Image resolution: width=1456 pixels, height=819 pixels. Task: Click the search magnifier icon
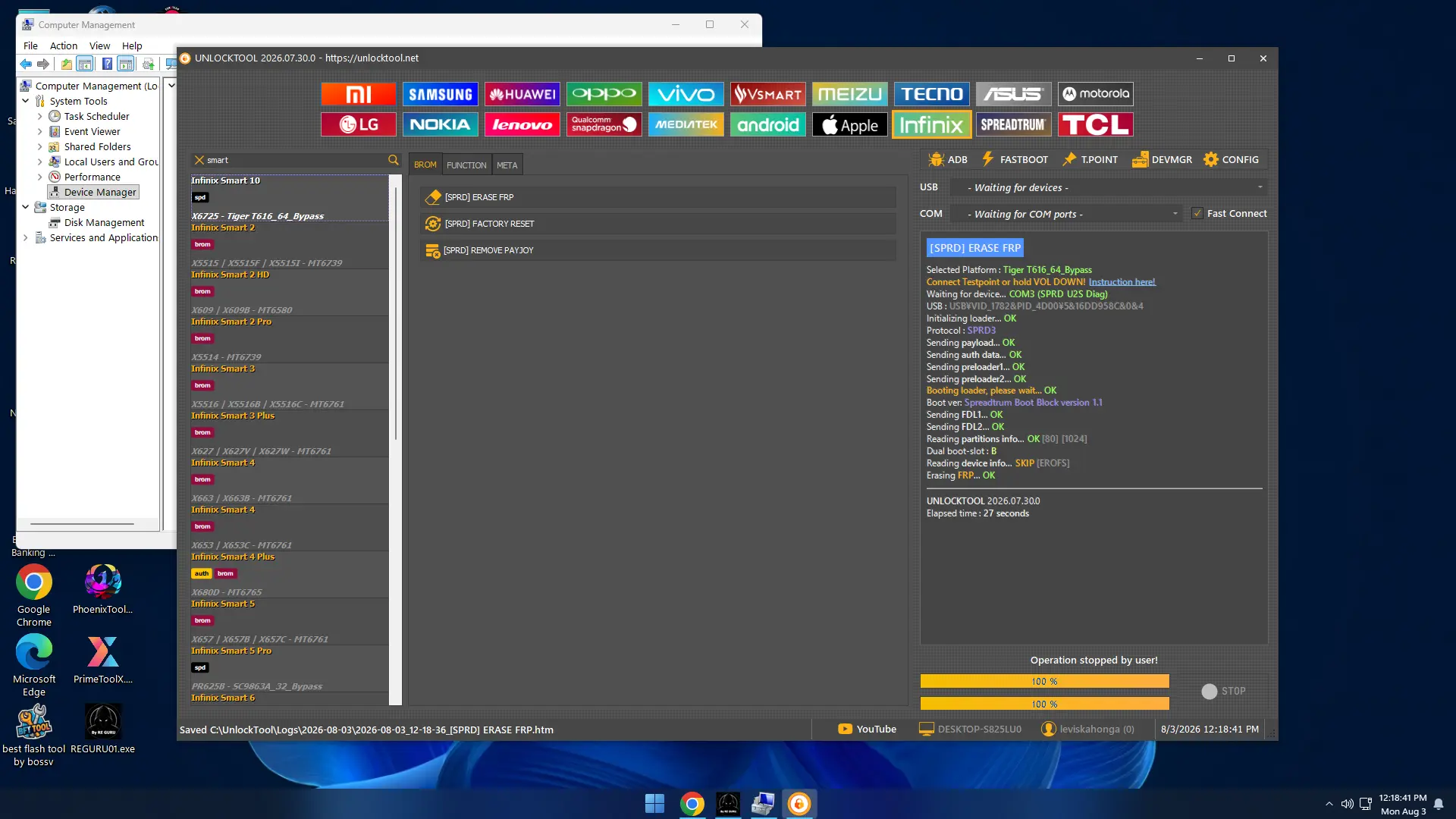tap(394, 160)
